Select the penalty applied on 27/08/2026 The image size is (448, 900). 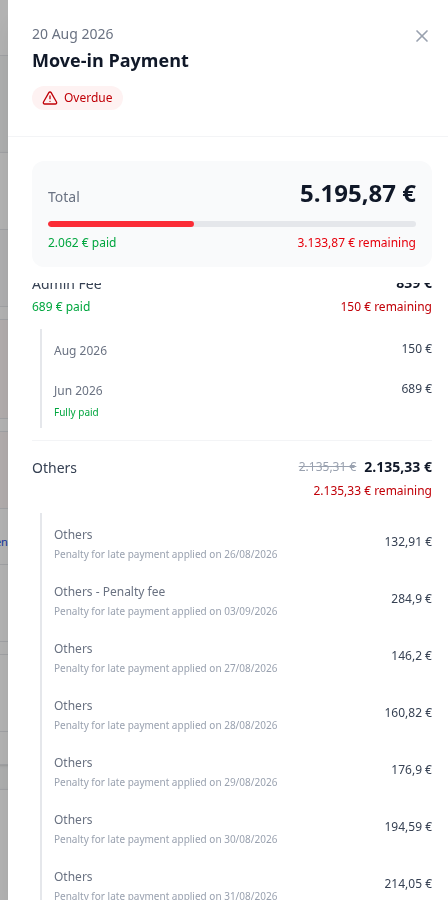click(x=243, y=657)
